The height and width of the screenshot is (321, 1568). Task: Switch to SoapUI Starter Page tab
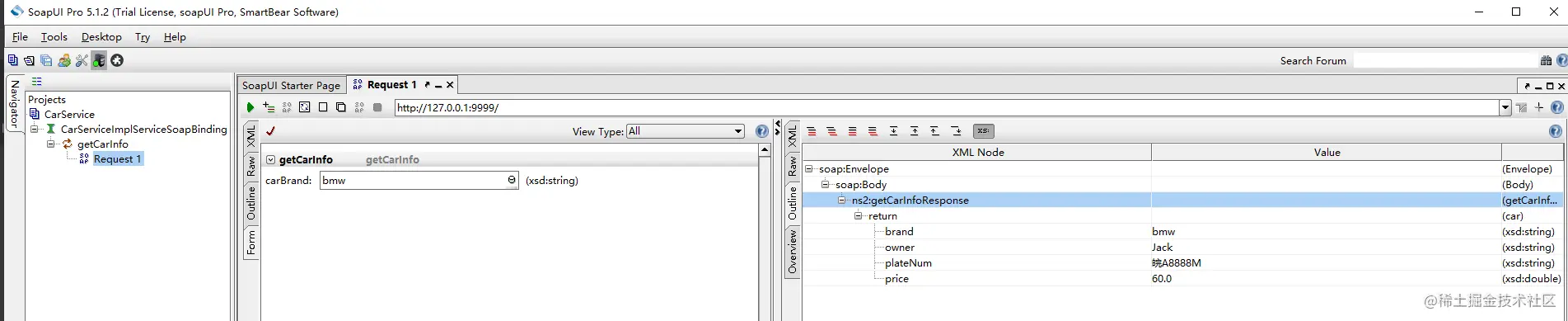point(291,85)
